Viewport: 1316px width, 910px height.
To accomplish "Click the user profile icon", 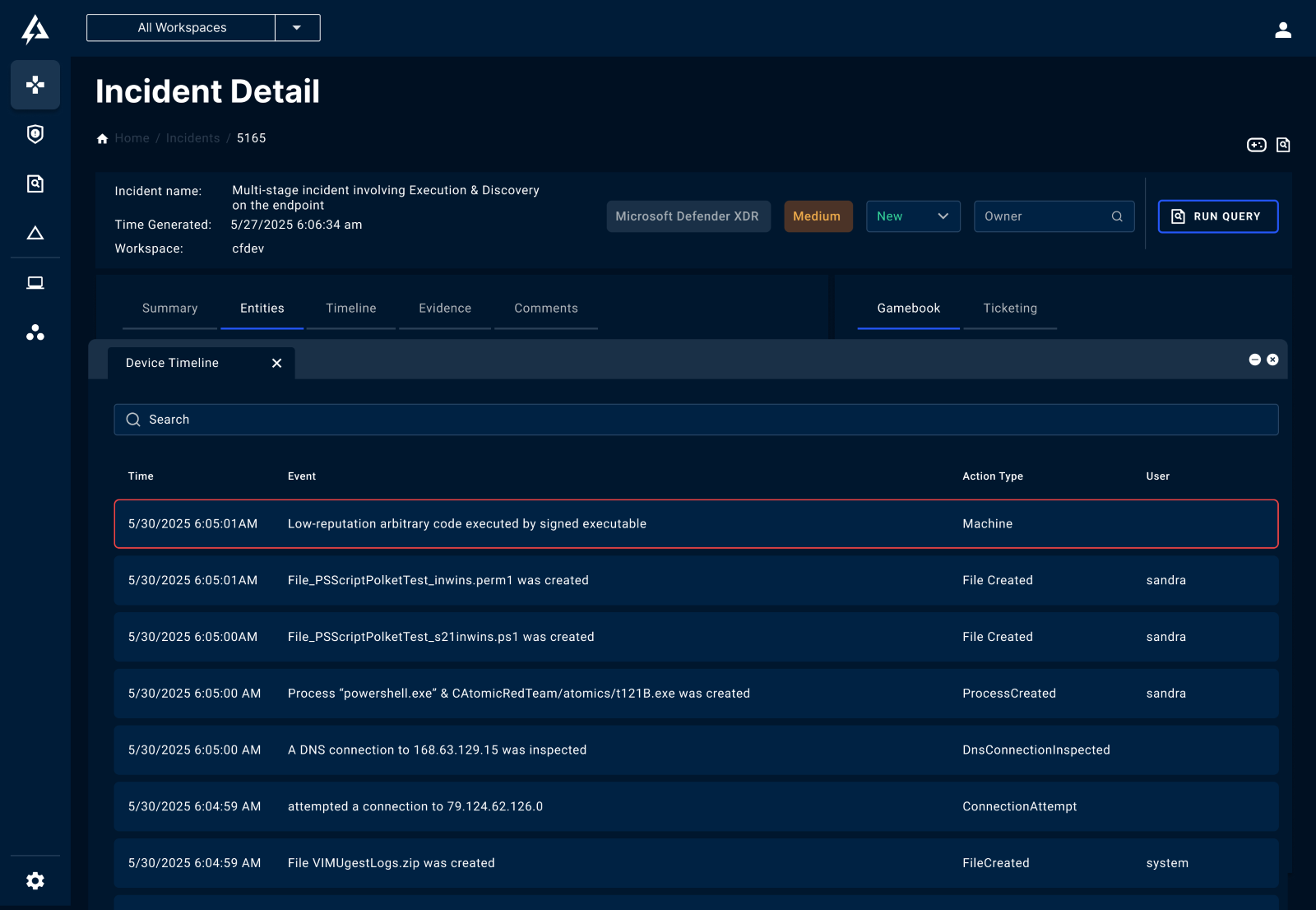I will point(1282,30).
